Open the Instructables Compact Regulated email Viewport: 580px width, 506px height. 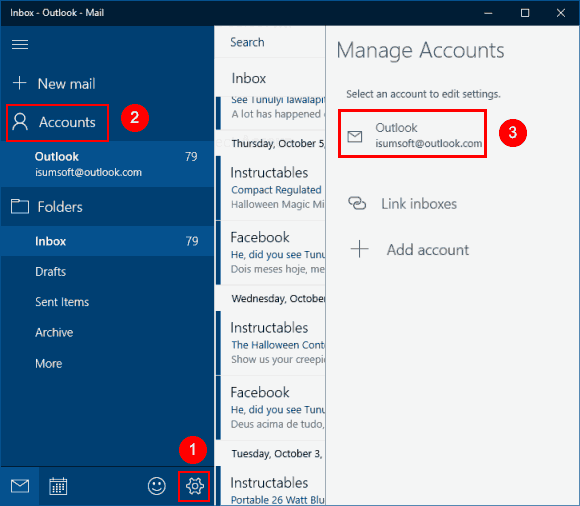(271, 188)
